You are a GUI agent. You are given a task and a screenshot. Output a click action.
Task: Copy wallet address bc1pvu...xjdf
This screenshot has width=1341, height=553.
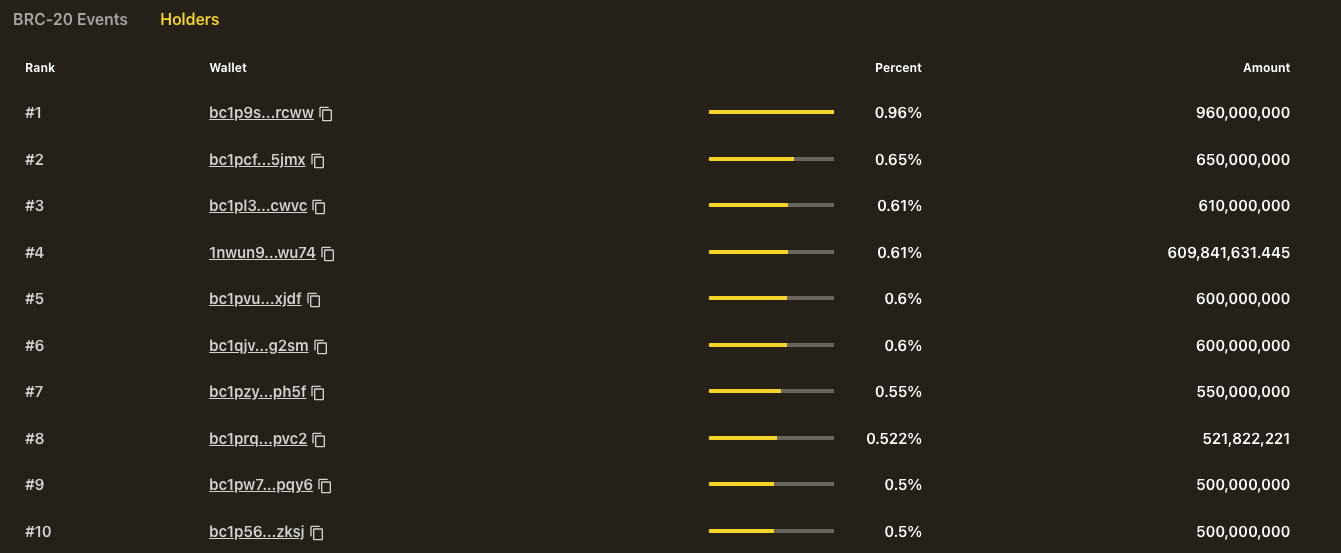pyautogui.click(x=314, y=300)
